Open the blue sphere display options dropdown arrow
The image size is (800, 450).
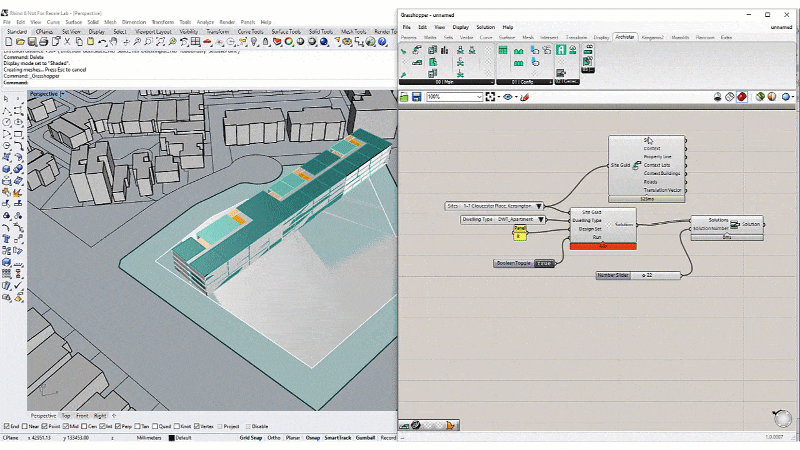pyautogui.click(x=793, y=96)
